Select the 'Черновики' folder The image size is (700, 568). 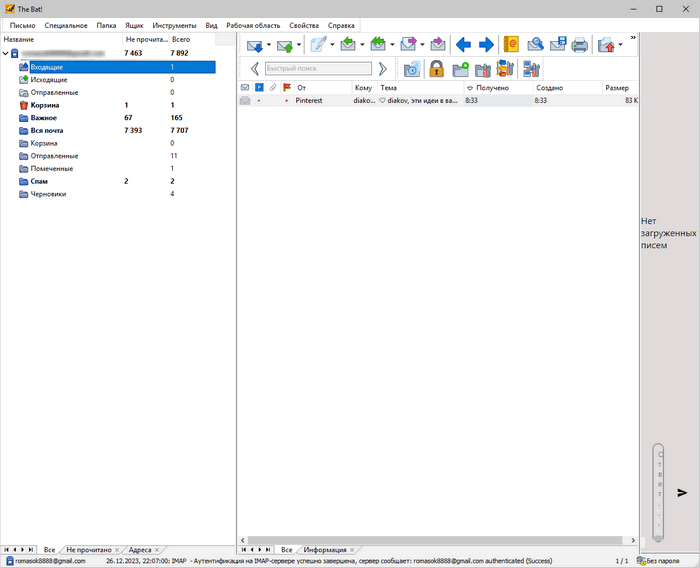[48, 194]
